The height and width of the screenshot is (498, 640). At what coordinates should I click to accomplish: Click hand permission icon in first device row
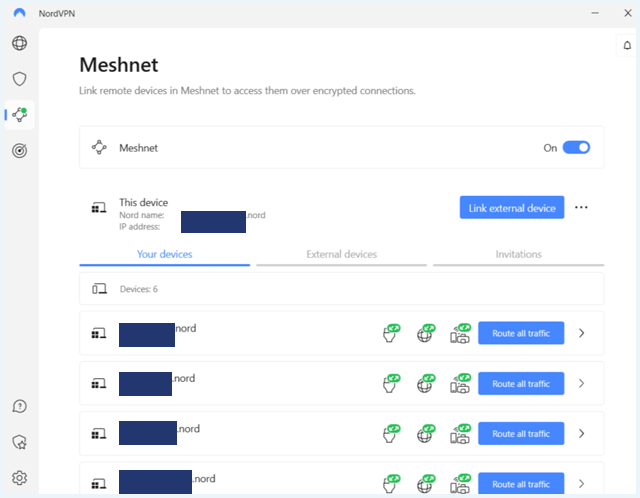tap(391, 333)
